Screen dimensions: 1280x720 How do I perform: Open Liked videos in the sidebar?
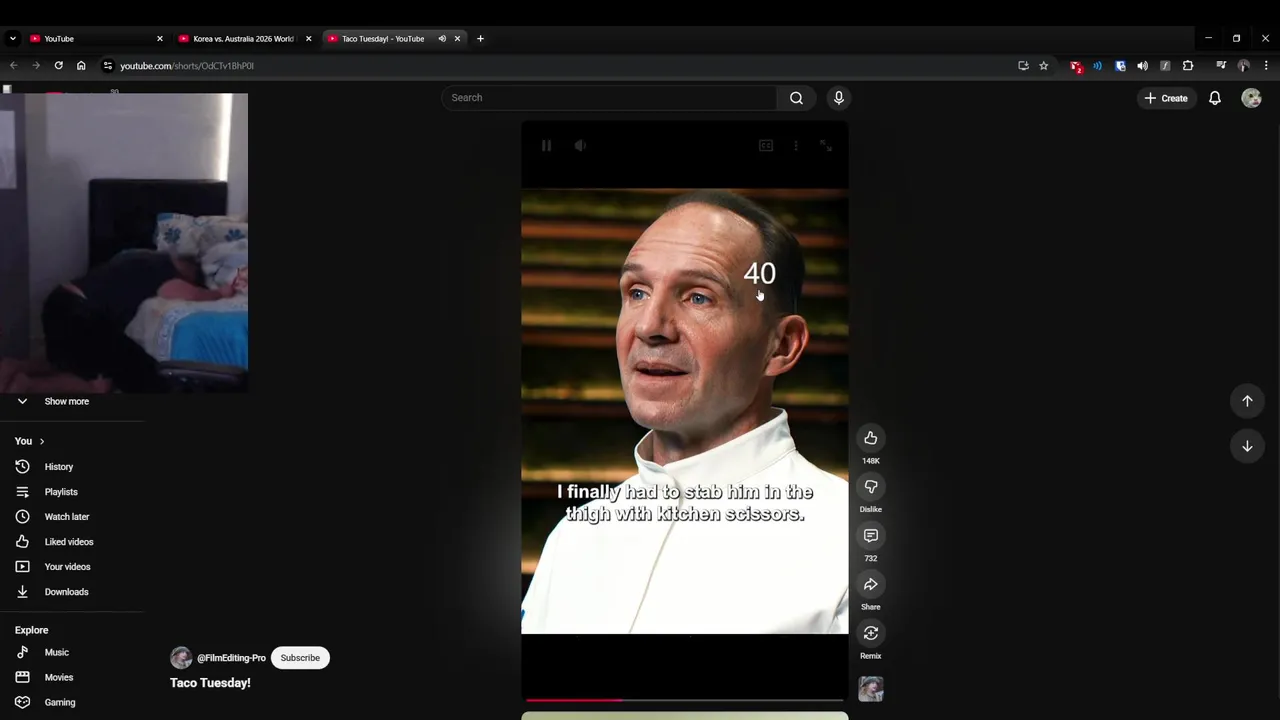(68, 542)
